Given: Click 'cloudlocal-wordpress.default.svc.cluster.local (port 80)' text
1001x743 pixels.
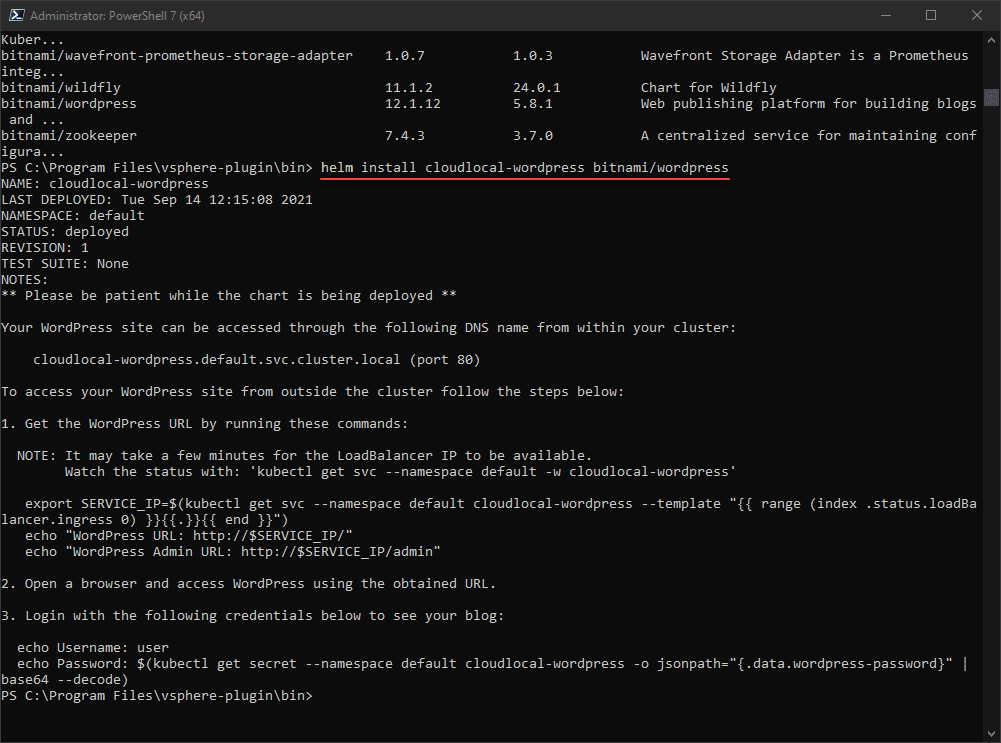Looking at the screenshot, I should click(257, 360).
